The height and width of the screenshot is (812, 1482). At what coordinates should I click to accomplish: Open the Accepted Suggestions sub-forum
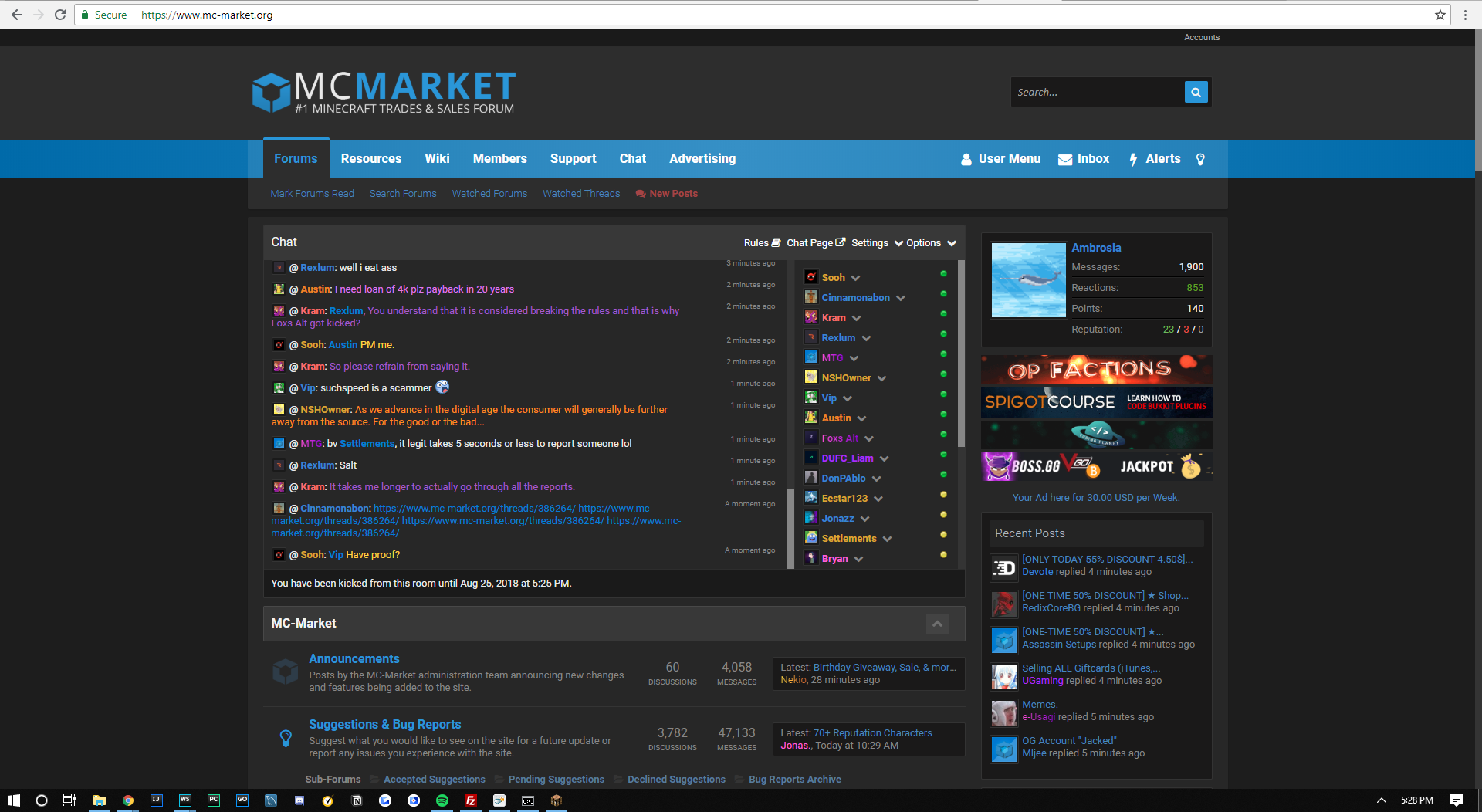tap(435, 780)
